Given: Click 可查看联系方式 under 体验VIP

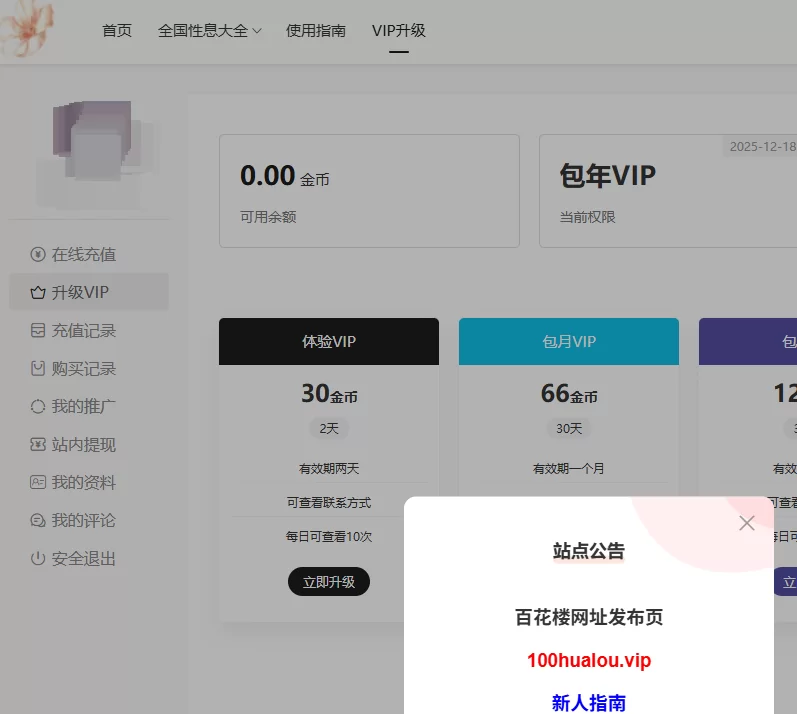Looking at the screenshot, I should pos(329,503).
